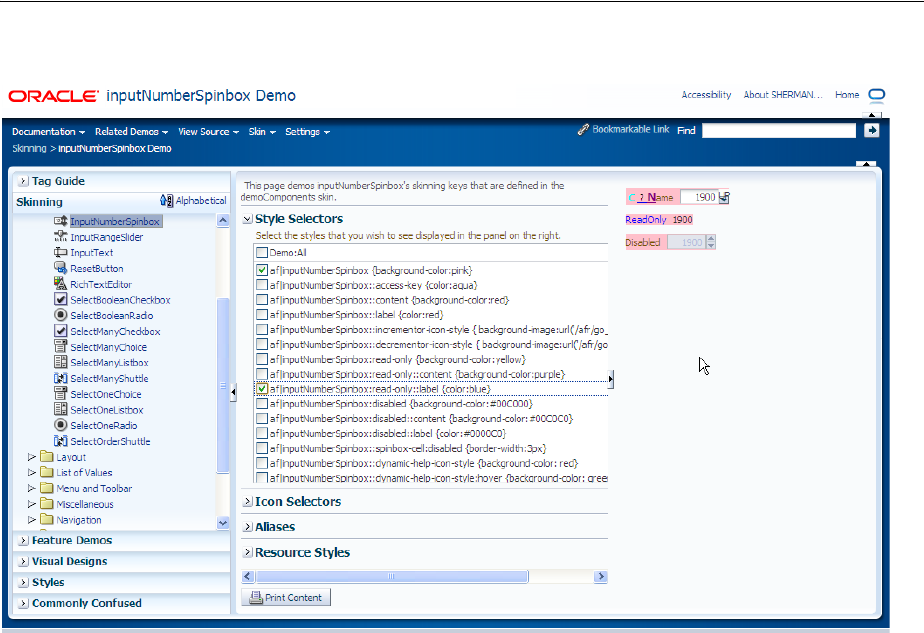Check the access-key color:aqua checkbox
Screen dimensions: 924x633
pyautogui.click(x=262, y=285)
